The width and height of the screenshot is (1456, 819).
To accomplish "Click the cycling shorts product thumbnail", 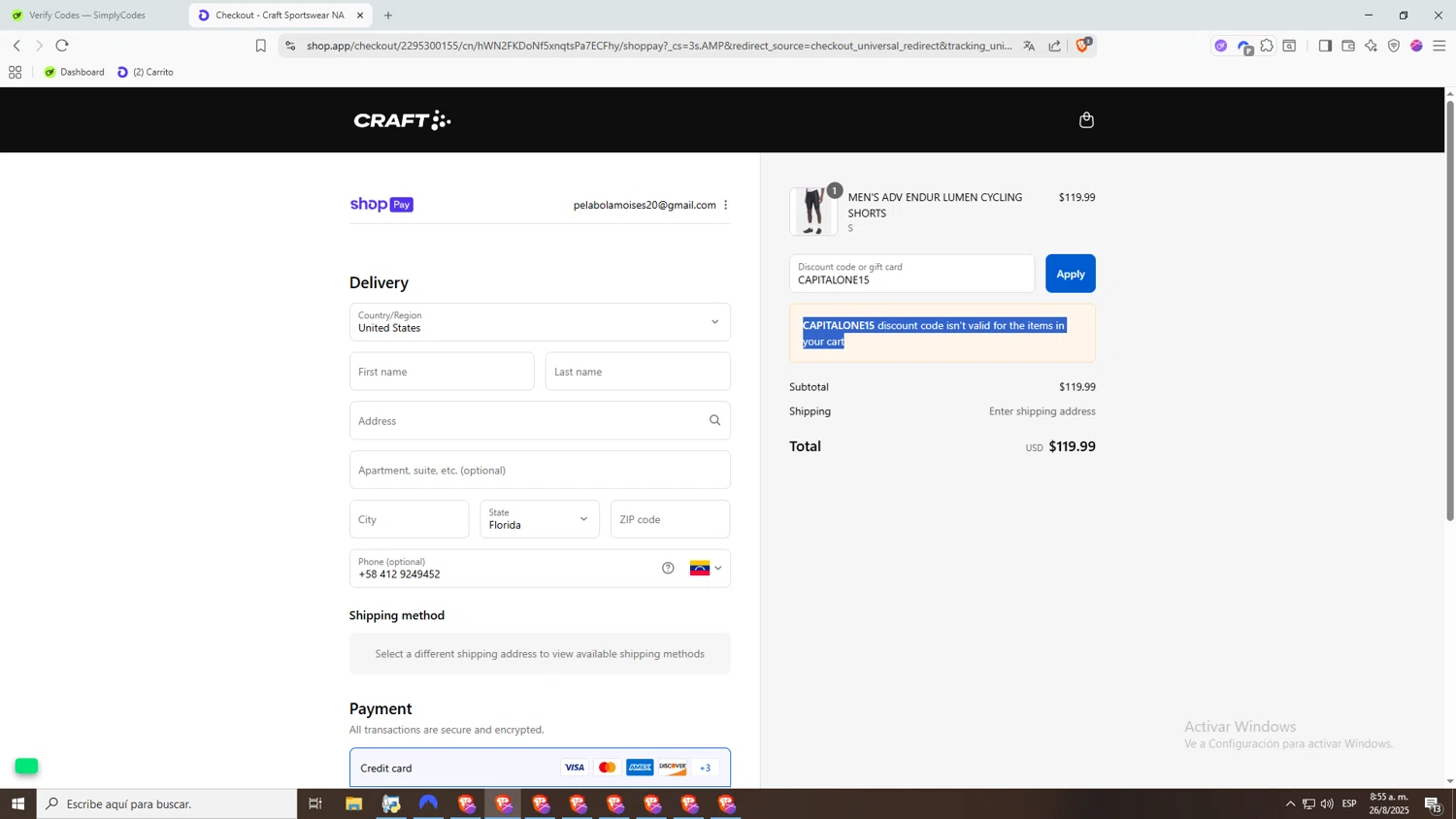I will 813,212.
